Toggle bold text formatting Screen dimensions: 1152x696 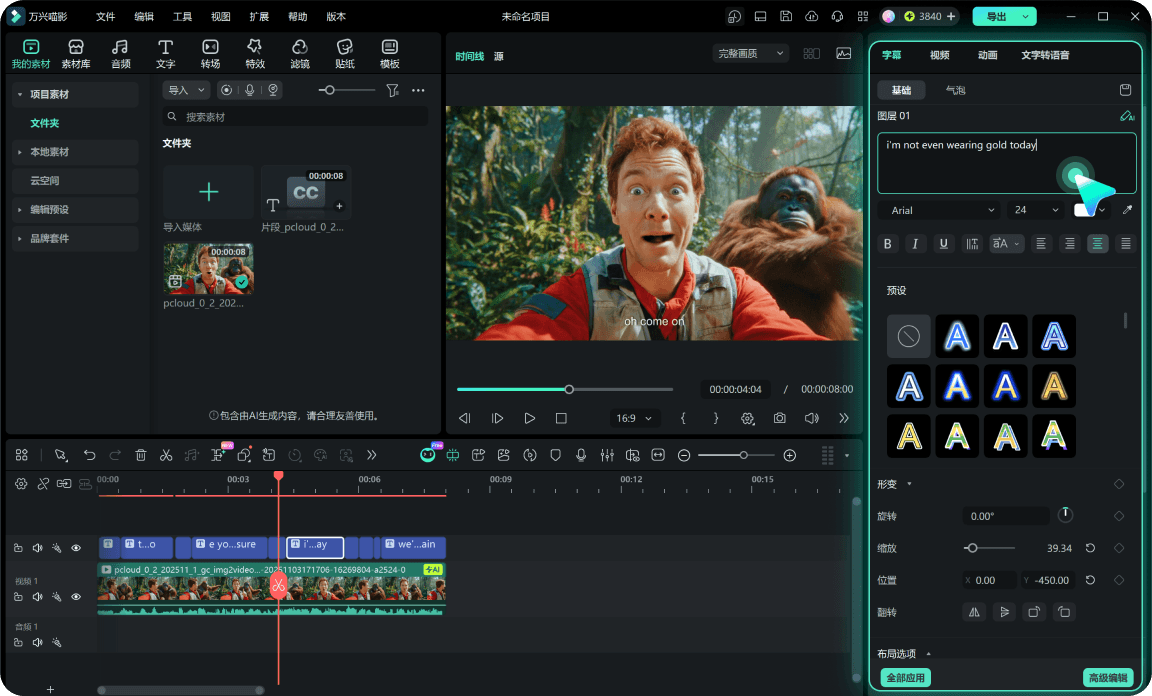click(888, 244)
